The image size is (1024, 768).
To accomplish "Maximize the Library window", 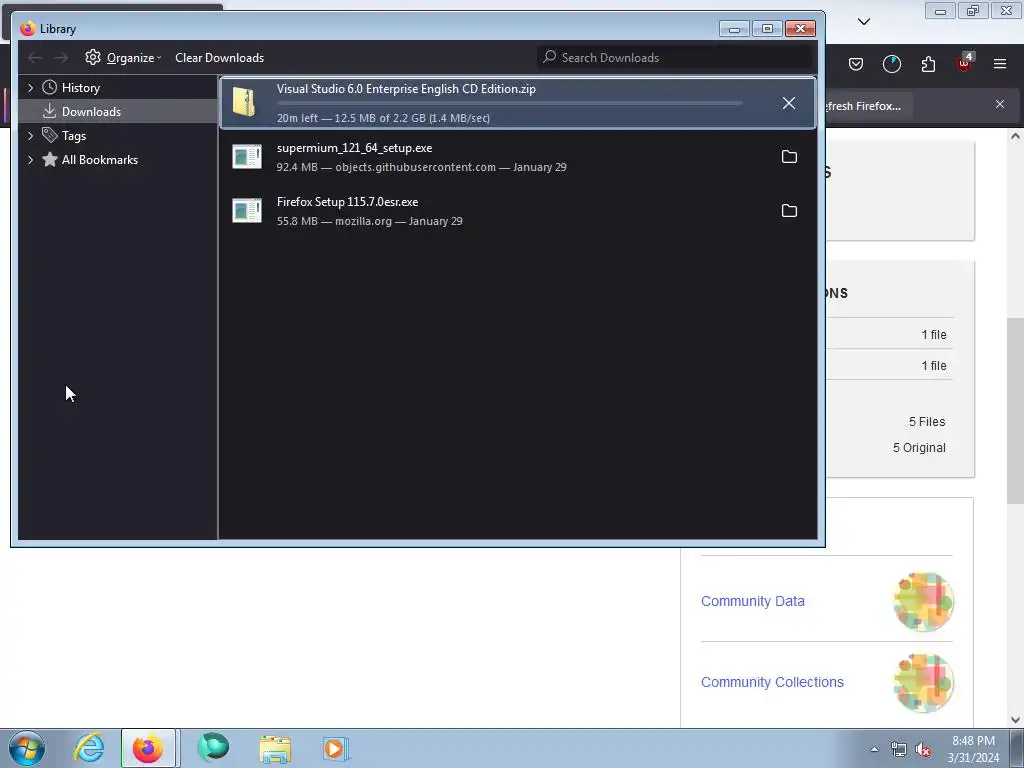I will tap(767, 29).
